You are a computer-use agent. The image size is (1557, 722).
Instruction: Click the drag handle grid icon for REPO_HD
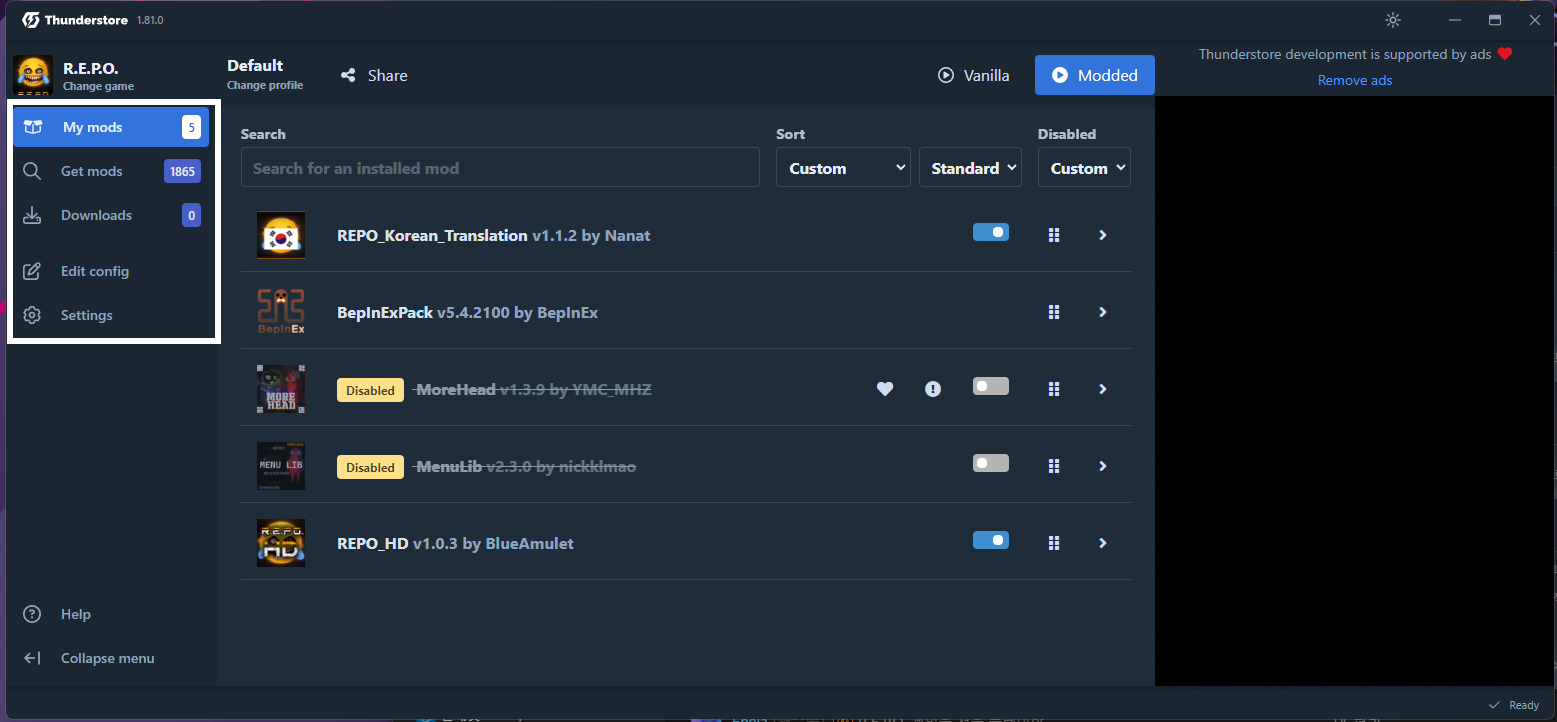[x=1054, y=543]
